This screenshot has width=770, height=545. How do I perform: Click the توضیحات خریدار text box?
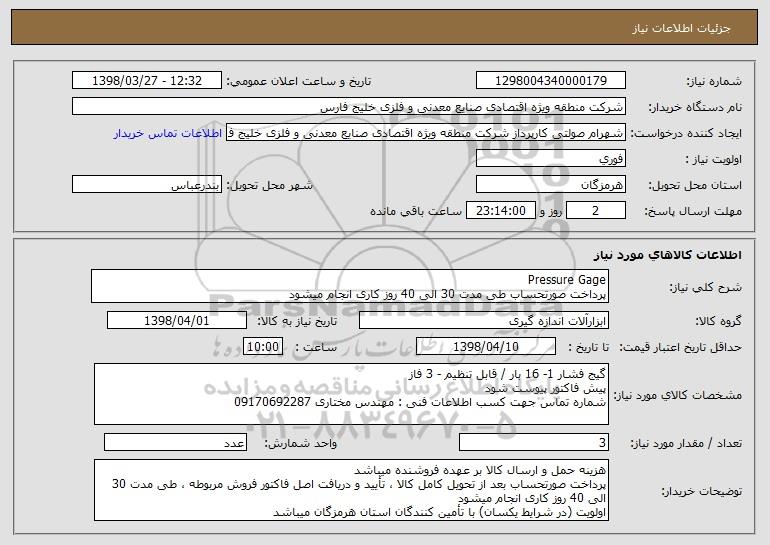[351, 490]
